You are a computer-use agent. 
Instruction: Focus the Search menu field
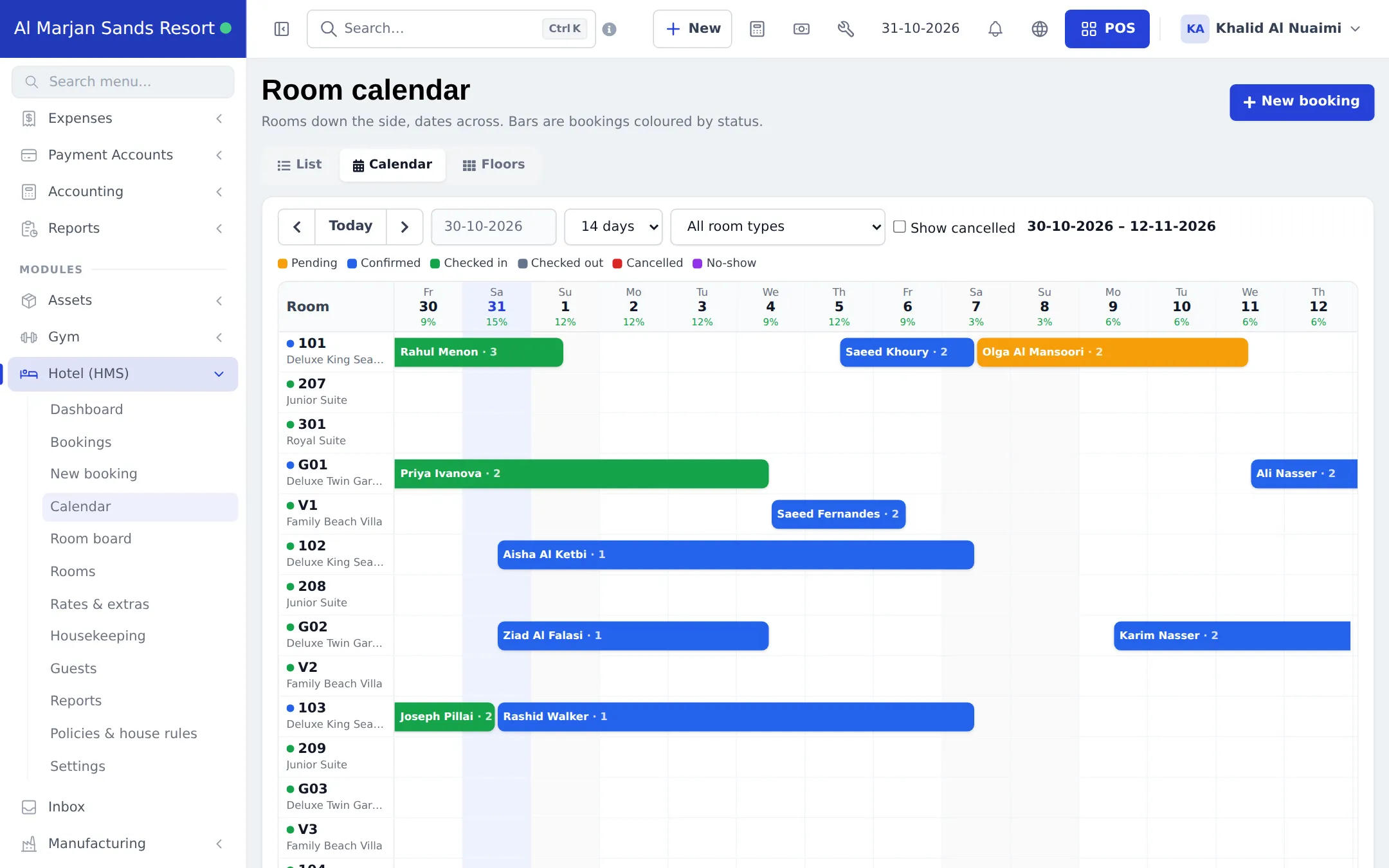coord(123,82)
